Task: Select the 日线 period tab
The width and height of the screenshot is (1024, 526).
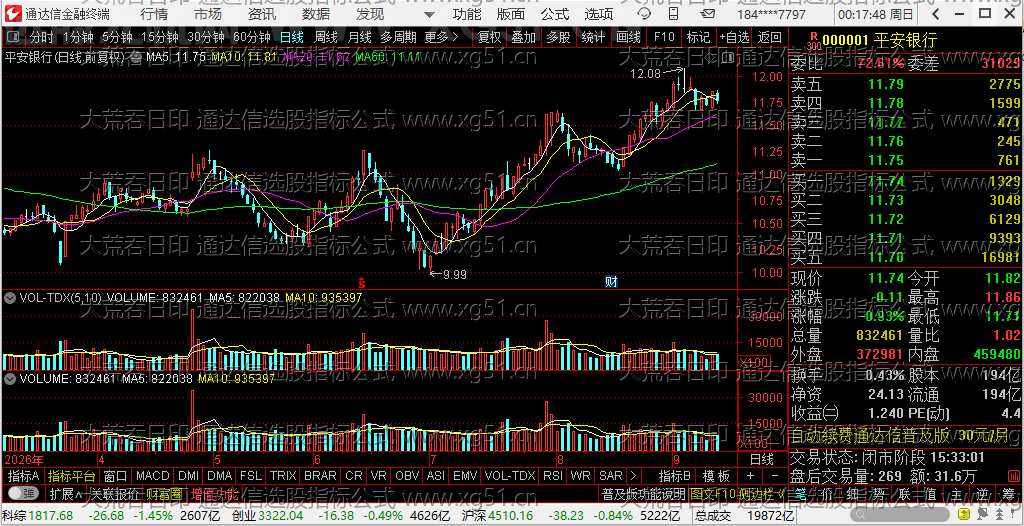Action: [292, 38]
